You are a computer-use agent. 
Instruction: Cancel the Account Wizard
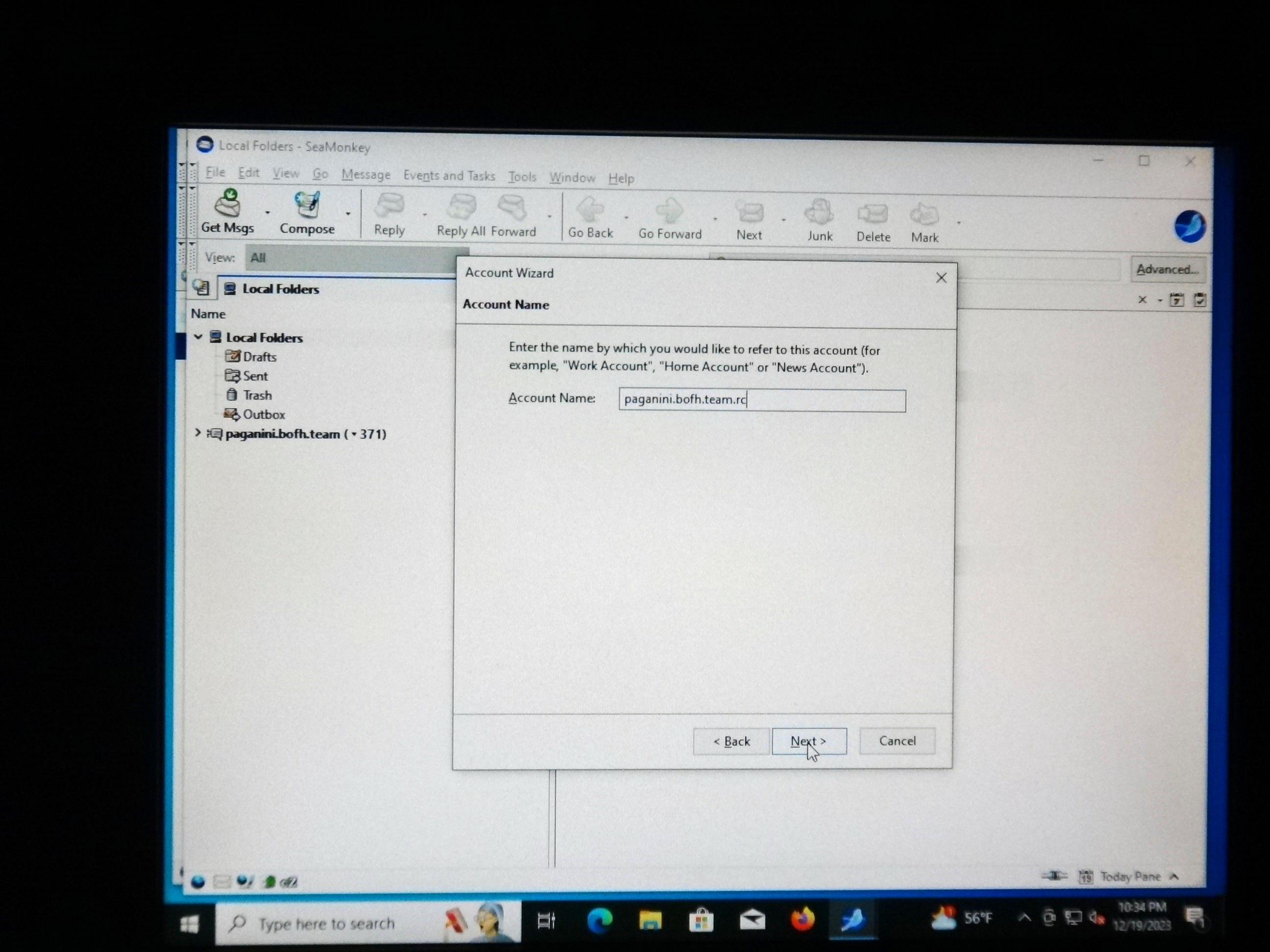pos(897,740)
